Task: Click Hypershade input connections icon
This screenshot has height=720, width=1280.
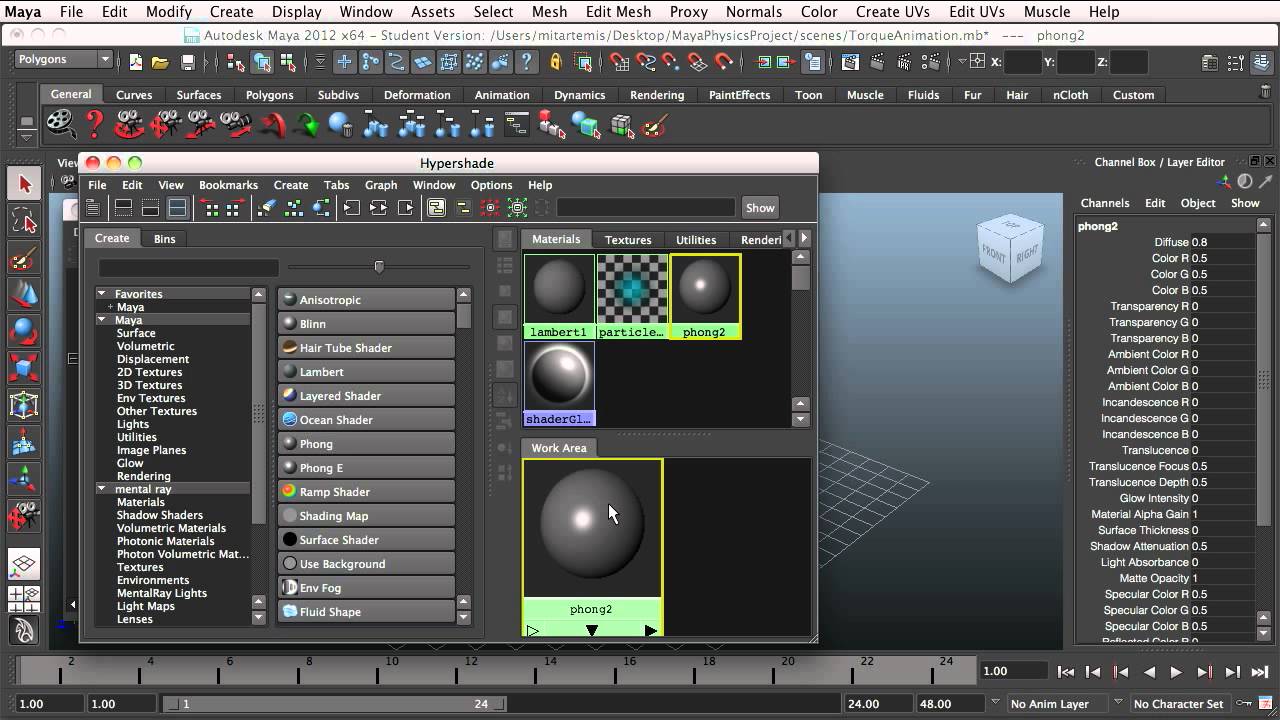Action: pos(352,208)
